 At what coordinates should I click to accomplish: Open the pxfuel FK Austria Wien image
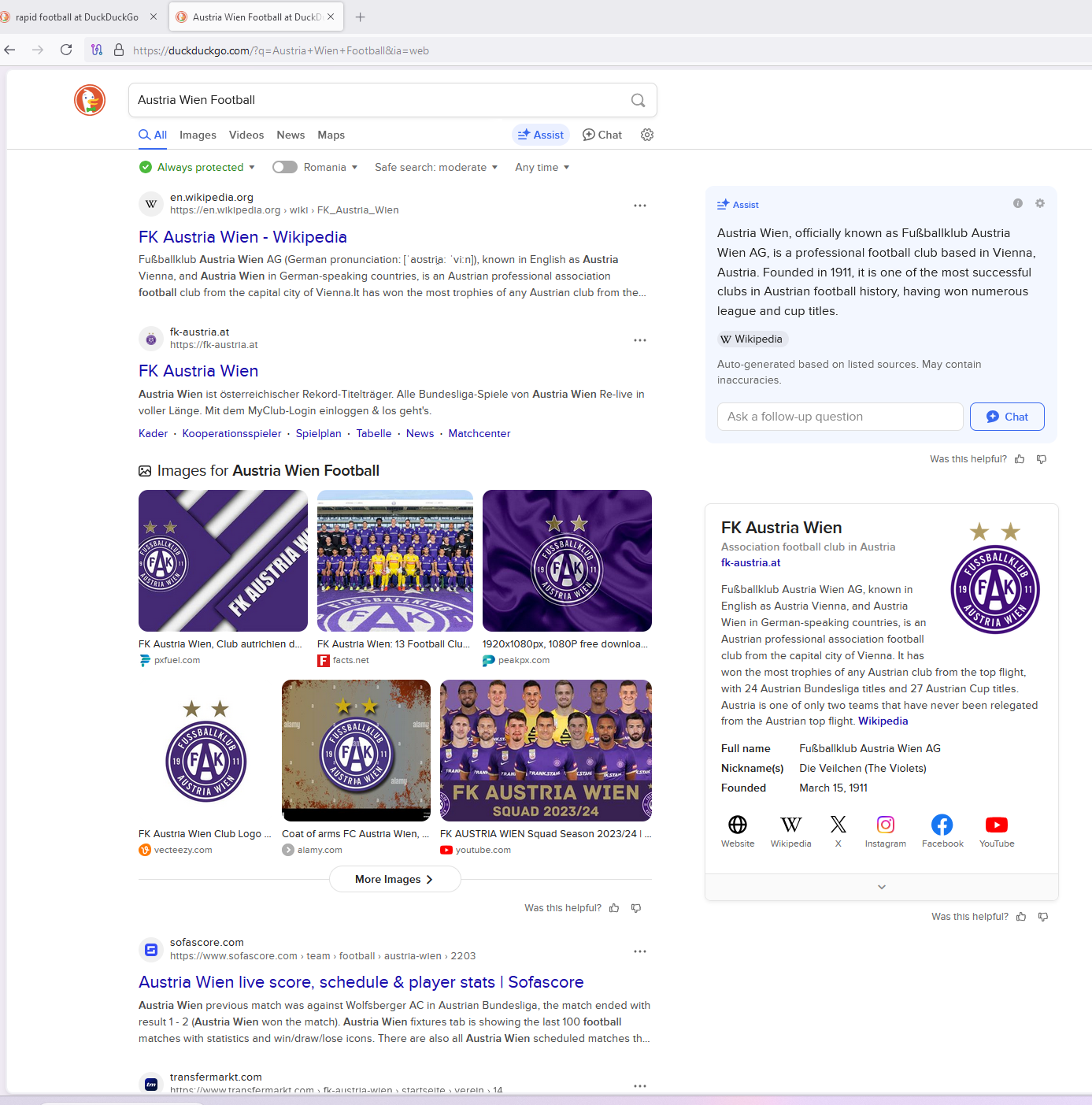pyautogui.click(x=223, y=561)
